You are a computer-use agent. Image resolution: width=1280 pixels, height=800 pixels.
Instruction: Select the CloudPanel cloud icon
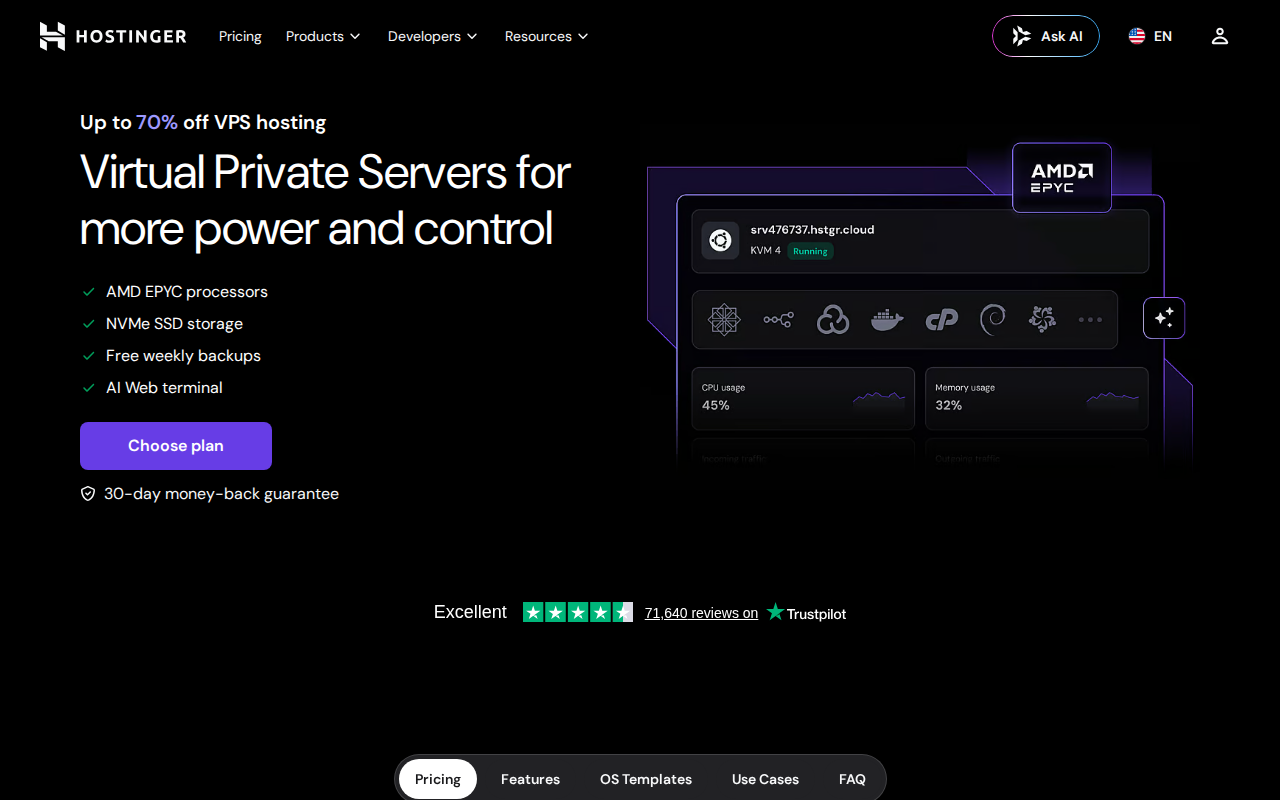click(x=832, y=319)
